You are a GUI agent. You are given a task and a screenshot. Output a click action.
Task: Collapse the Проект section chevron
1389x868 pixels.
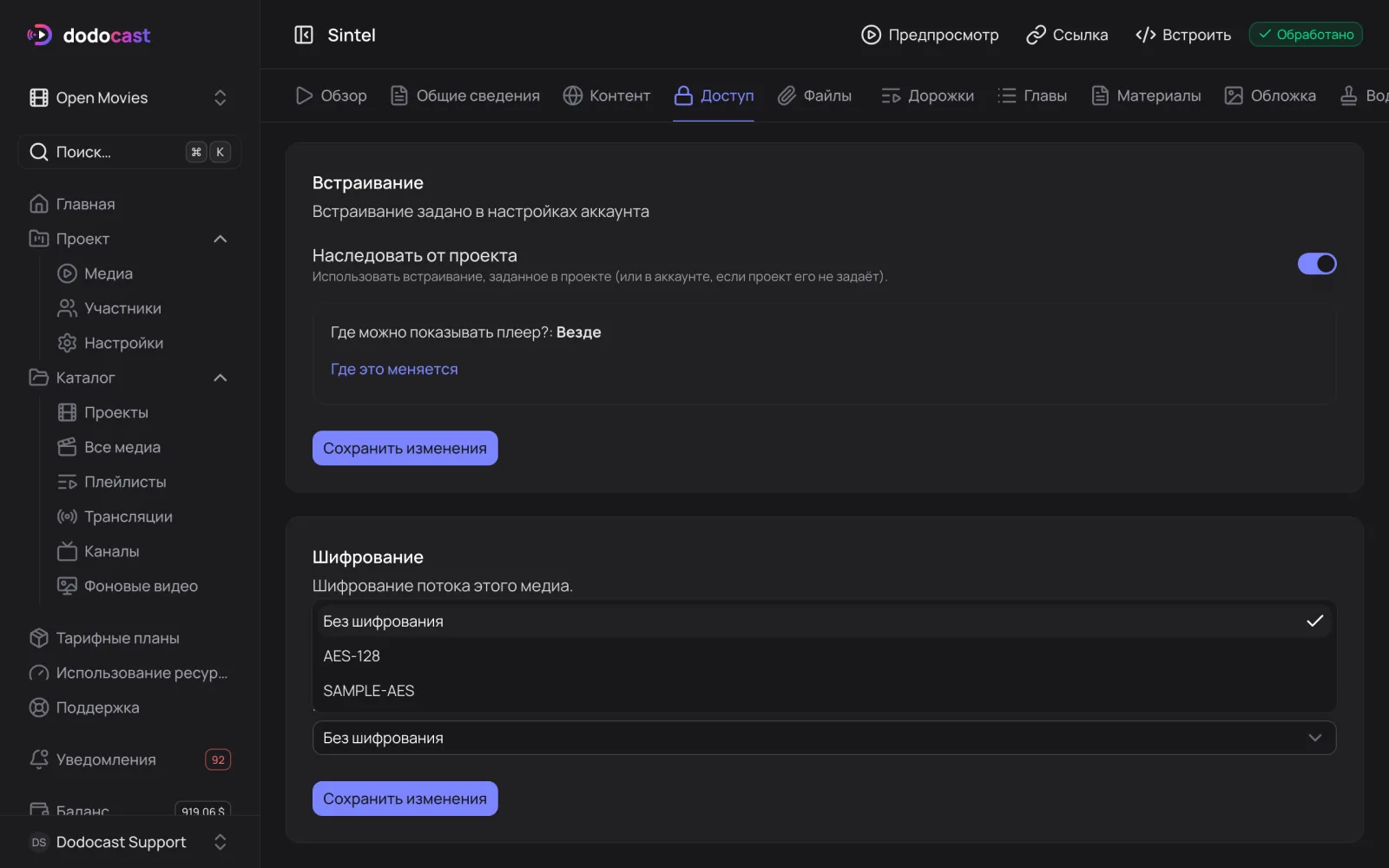(221, 239)
